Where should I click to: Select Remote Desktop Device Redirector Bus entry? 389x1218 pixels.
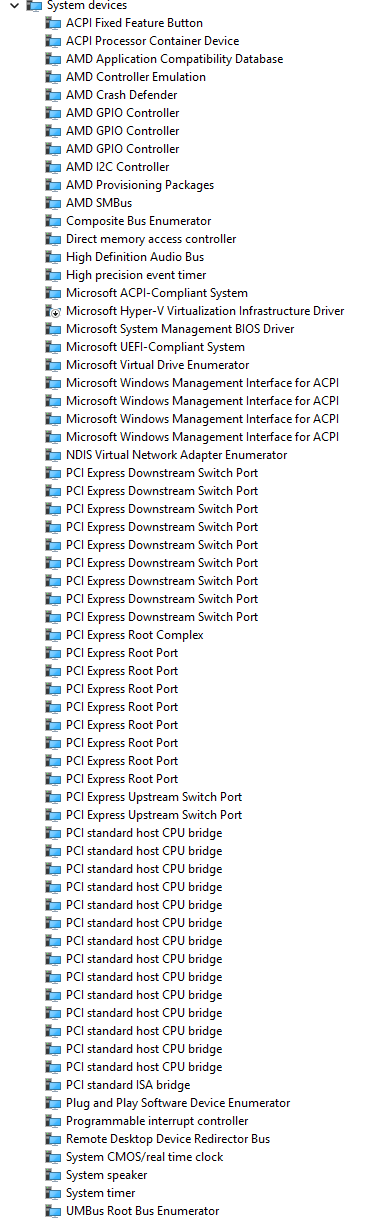pyautogui.click(x=168, y=1139)
